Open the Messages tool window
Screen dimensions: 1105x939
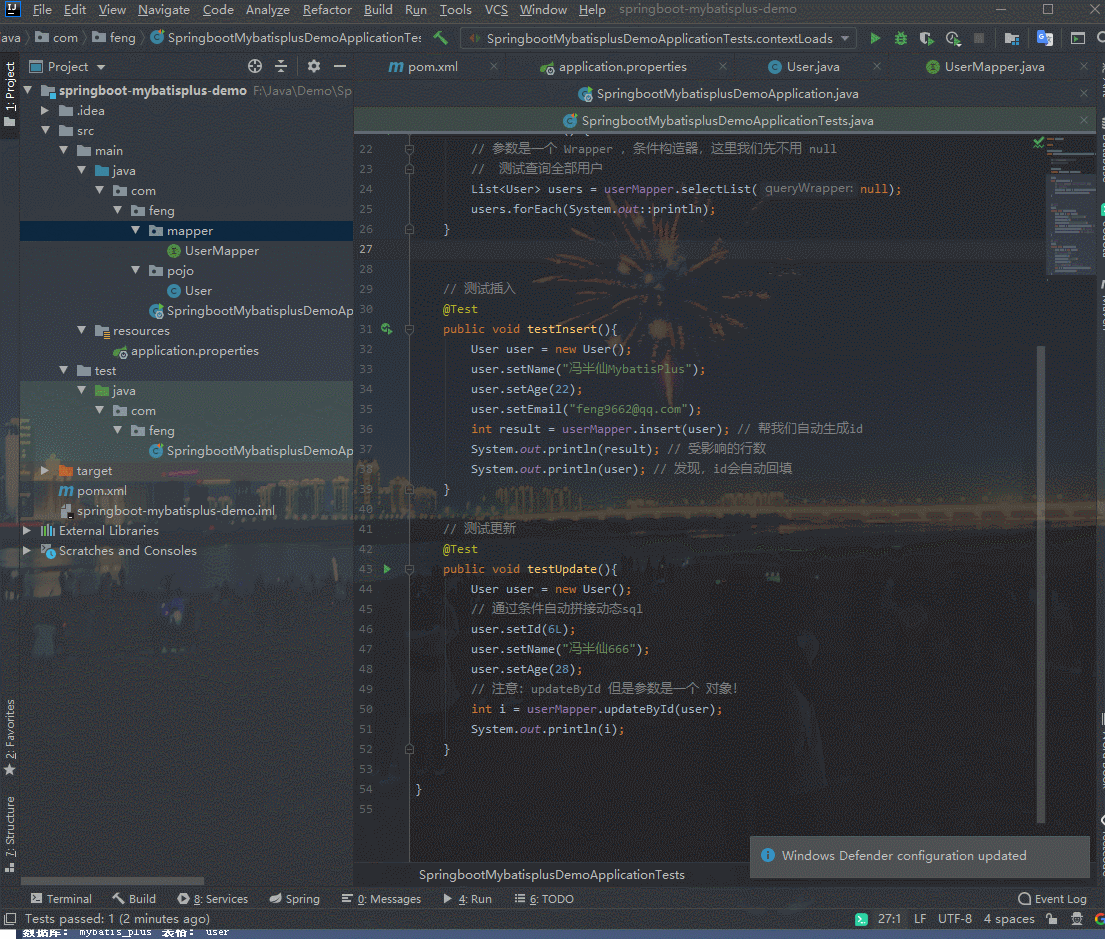(x=381, y=899)
